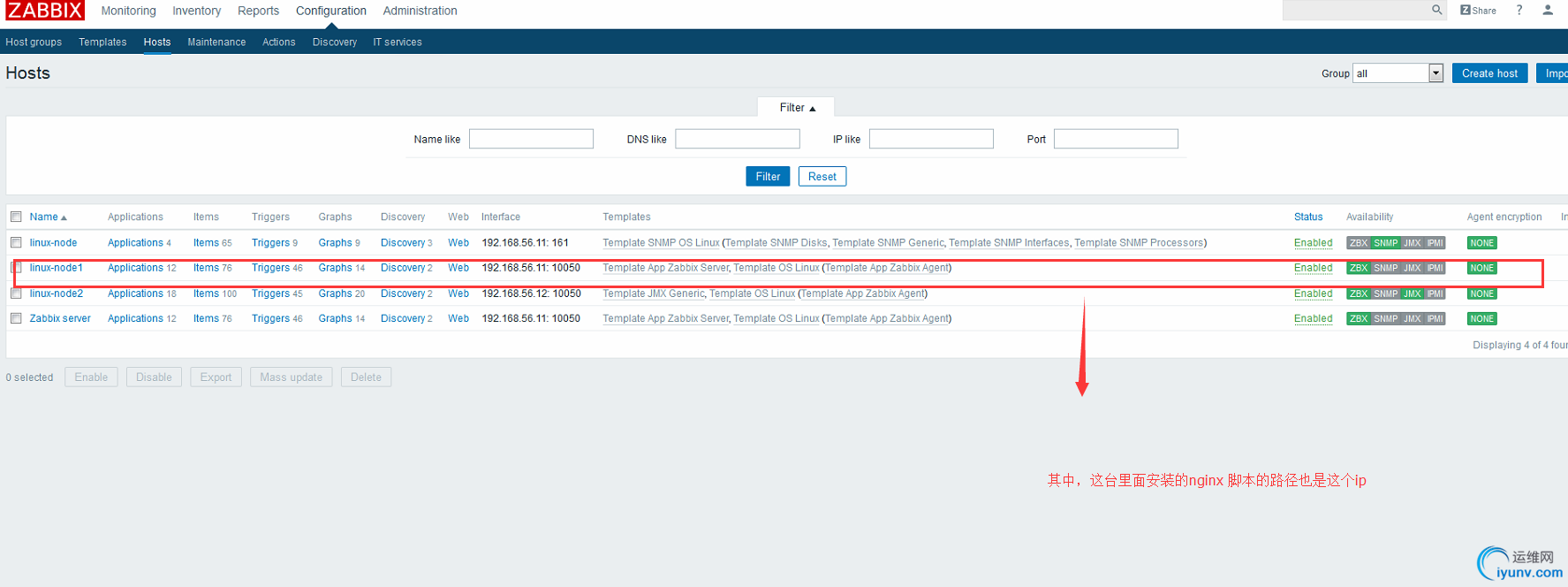Open the Inventory menu

click(x=196, y=11)
